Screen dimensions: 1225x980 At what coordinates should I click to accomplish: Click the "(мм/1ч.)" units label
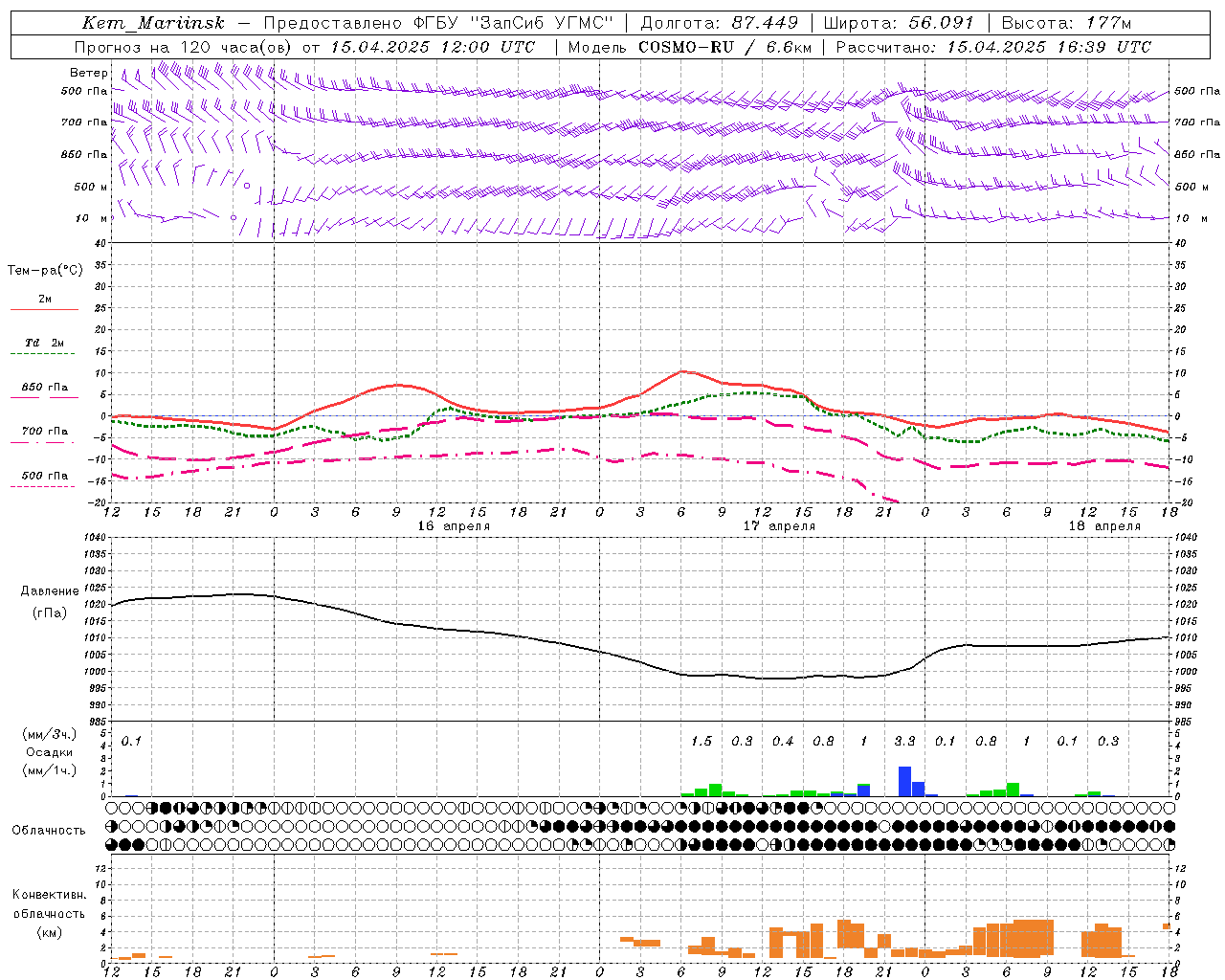[x=49, y=770]
